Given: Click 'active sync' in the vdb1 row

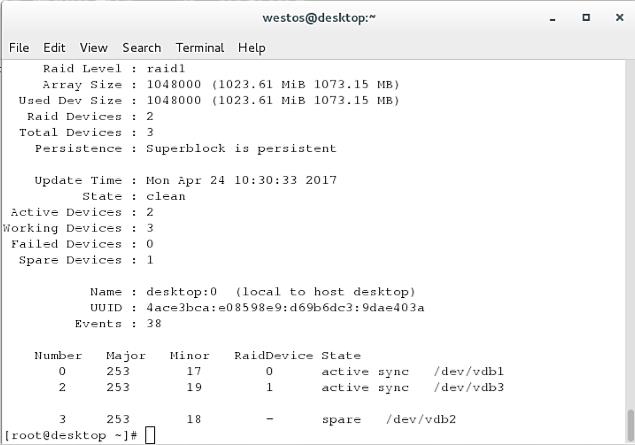Looking at the screenshot, I should (365, 372).
